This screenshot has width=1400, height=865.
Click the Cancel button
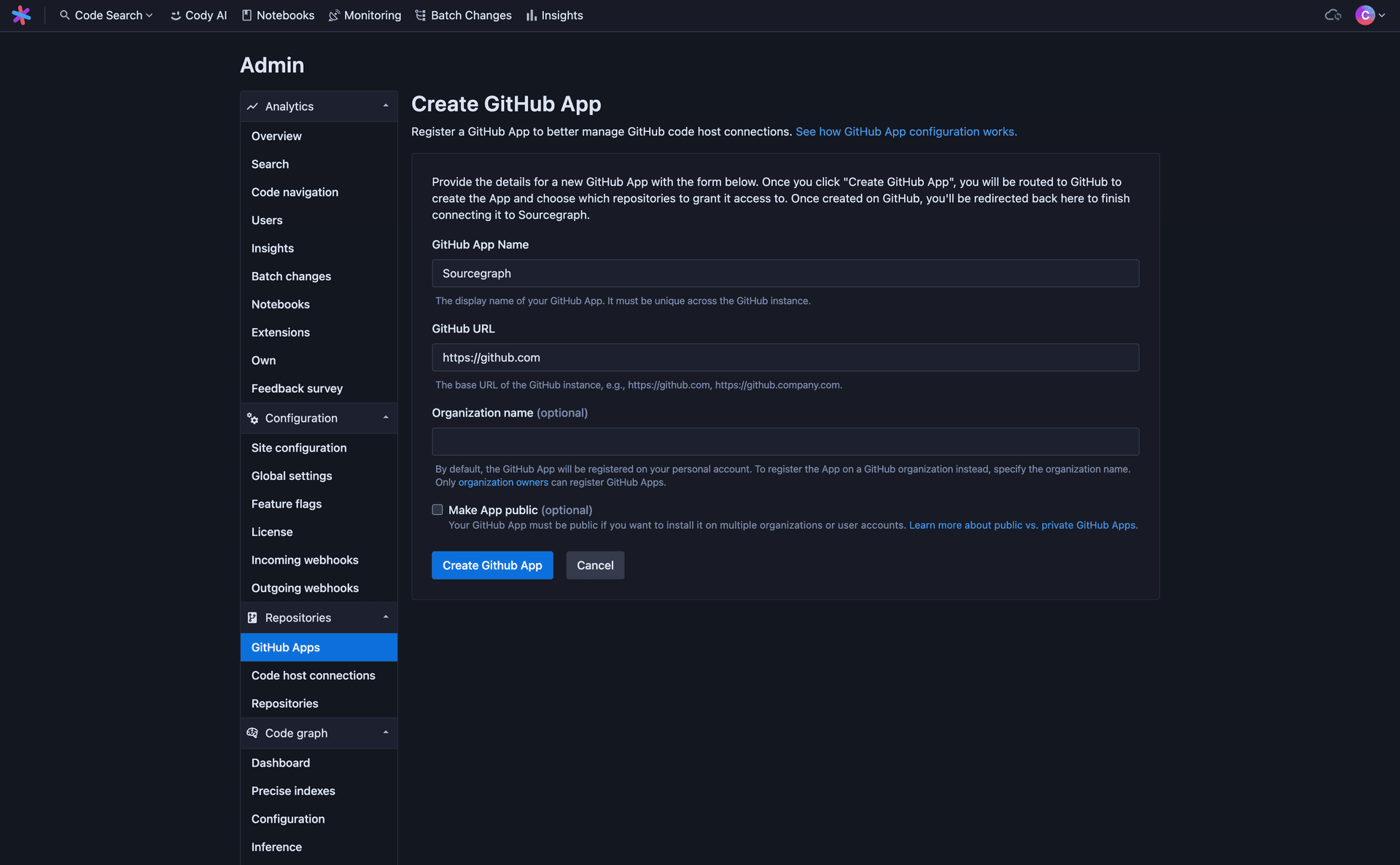[x=595, y=565]
